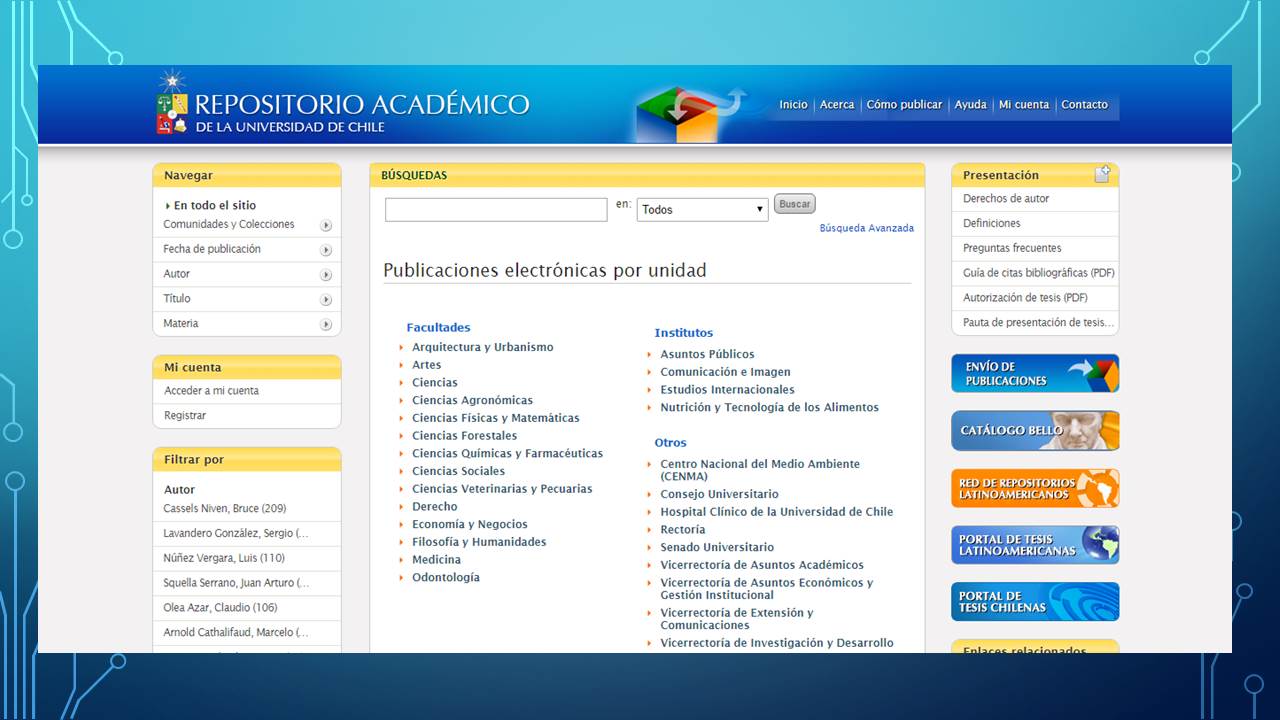
Task: Open Derechos de autor link
Action: [x=1006, y=199]
